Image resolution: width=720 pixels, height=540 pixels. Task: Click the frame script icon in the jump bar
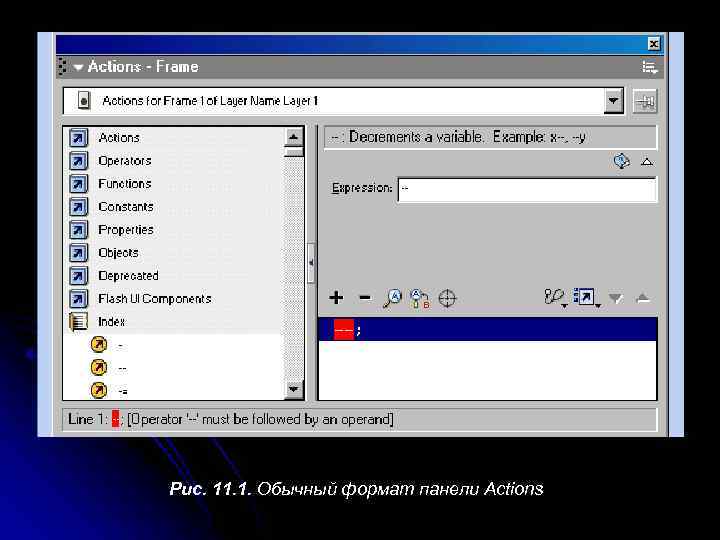(84, 101)
